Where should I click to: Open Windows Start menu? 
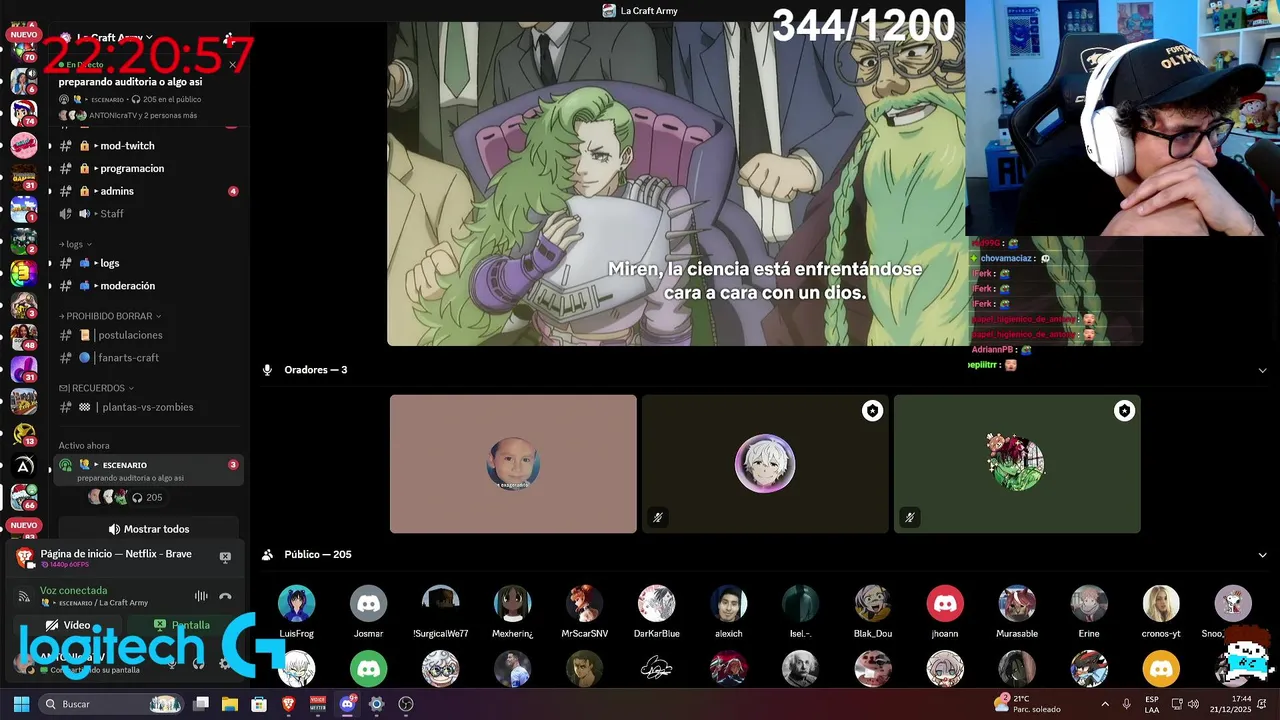click(21, 704)
